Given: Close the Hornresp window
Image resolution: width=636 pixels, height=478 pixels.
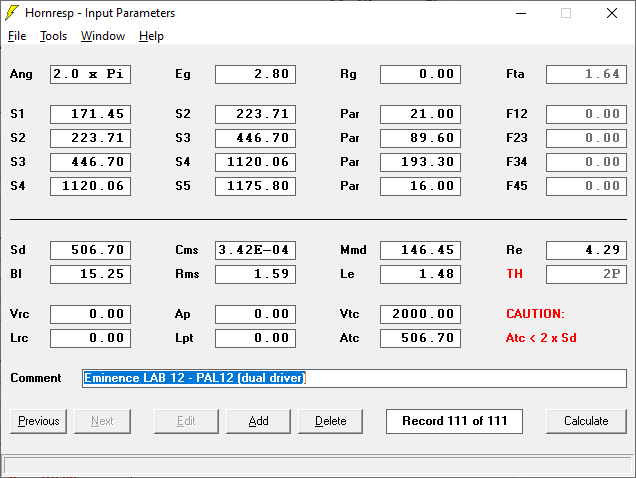Looking at the screenshot, I should tap(612, 13).
